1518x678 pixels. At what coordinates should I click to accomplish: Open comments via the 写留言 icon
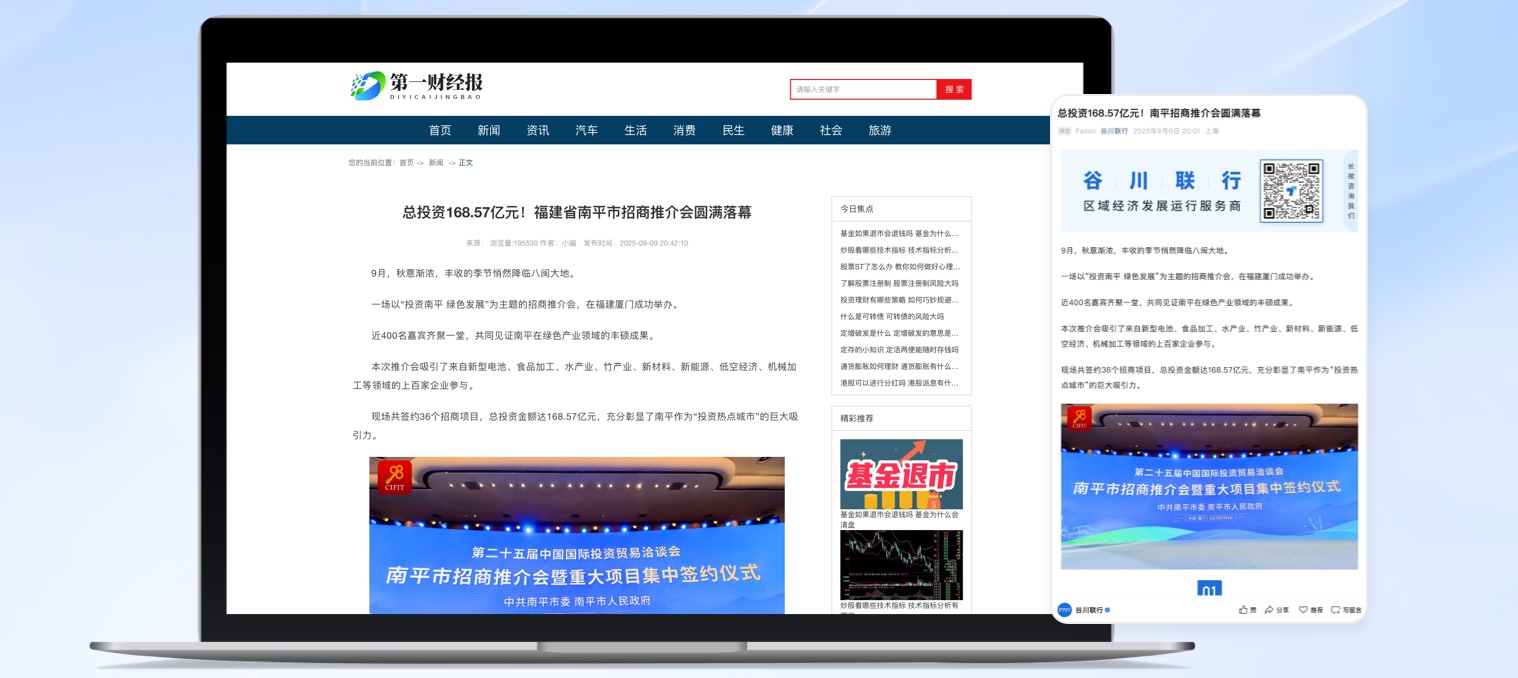click(x=1337, y=609)
